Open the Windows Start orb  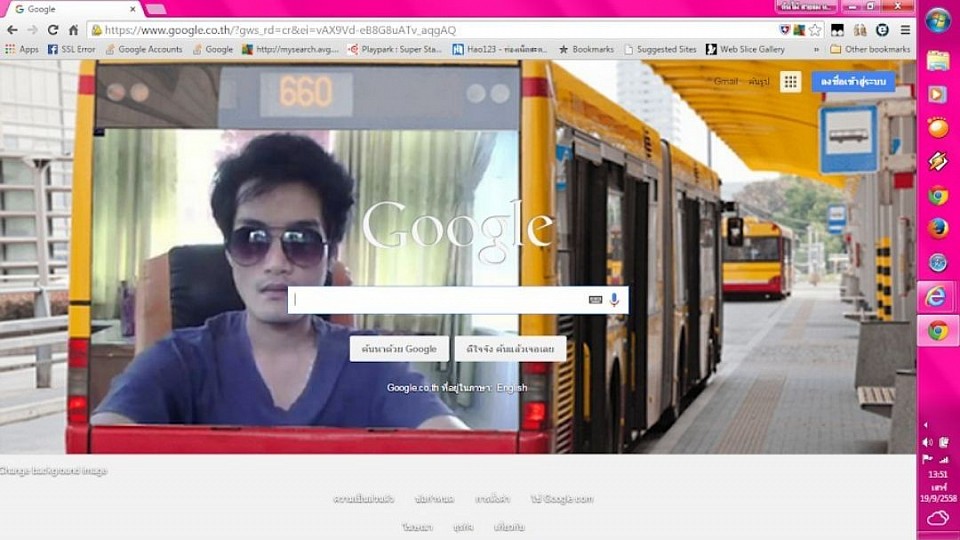[x=937, y=21]
